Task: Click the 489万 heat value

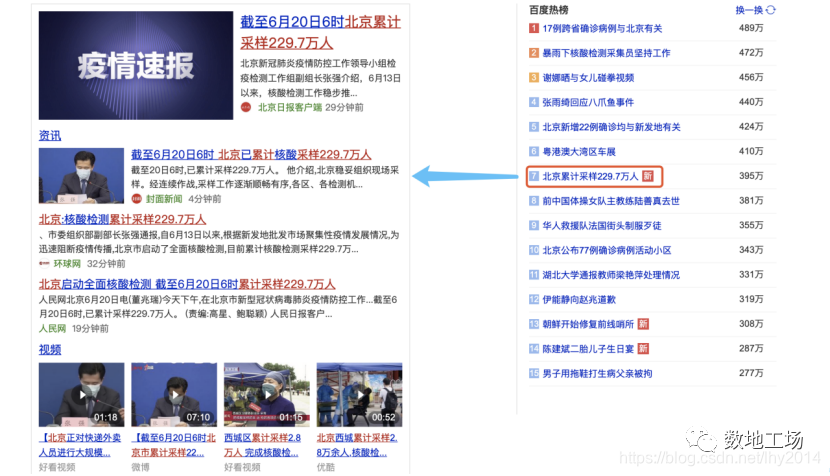Action: tap(751, 28)
